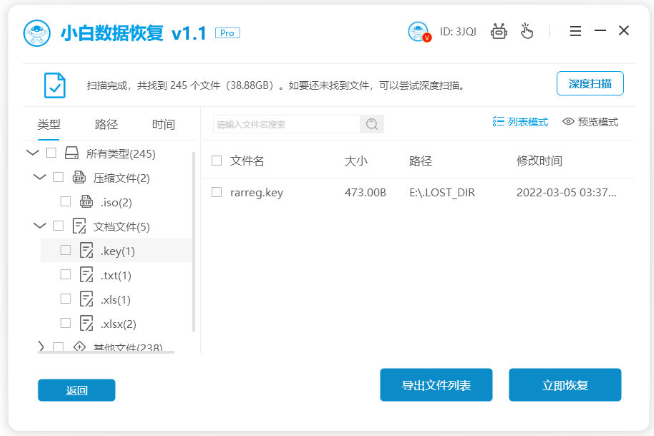Open the user account avatar
The width and height of the screenshot is (654, 436).
coord(419,32)
